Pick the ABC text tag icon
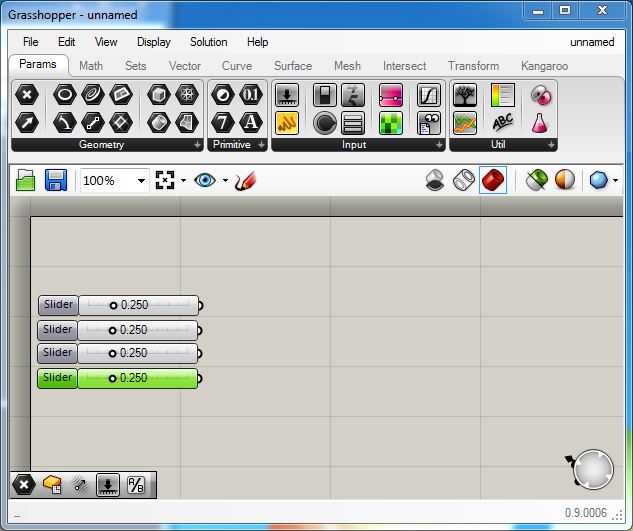Image resolution: width=633 pixels, height=531 pixels. [503, 123]
